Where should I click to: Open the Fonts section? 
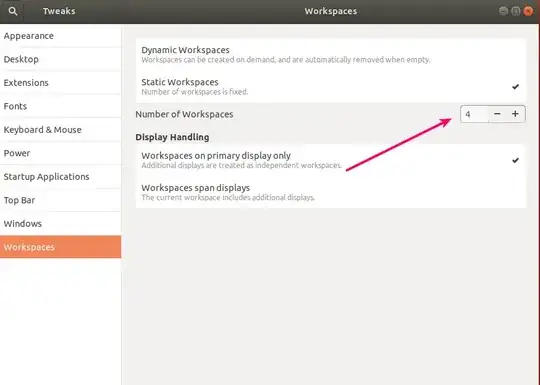tap(60, 106)
